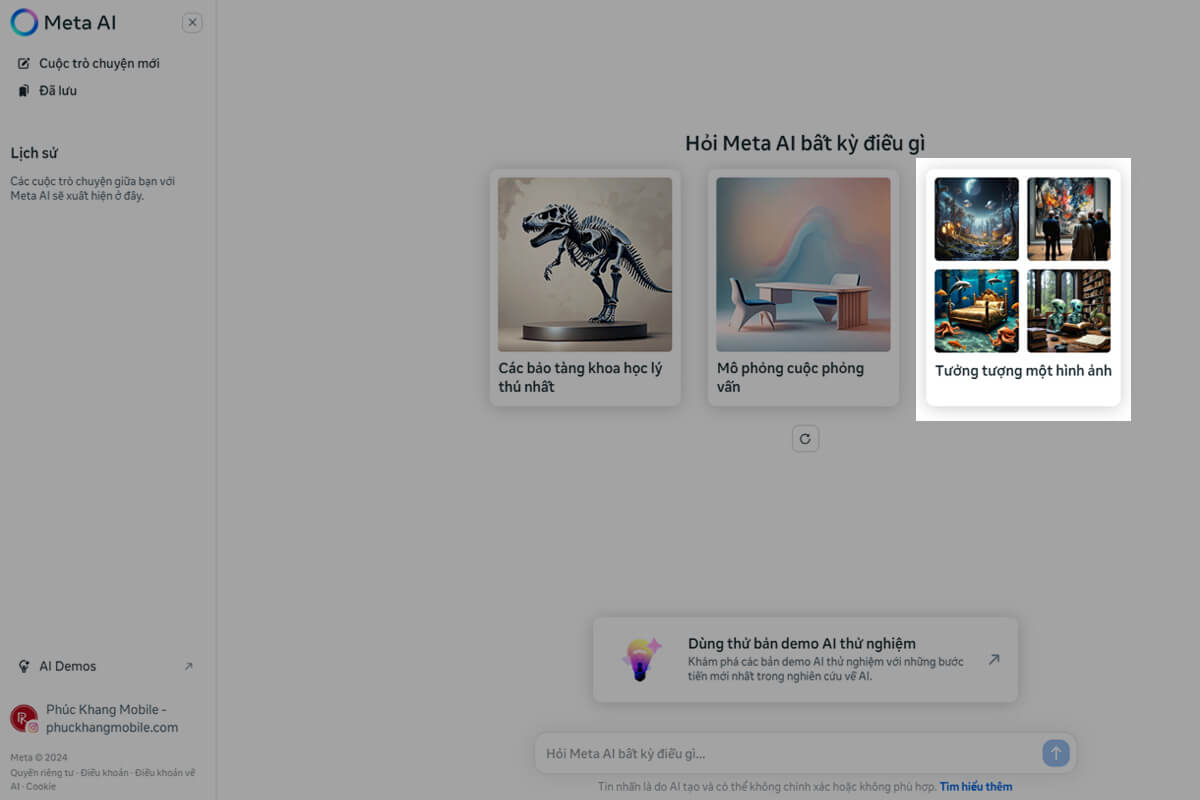Select the 'Mô phỏng cuộc phỏng vấn' card
The width and height of the screenshot is (1200, 800).
803,286
